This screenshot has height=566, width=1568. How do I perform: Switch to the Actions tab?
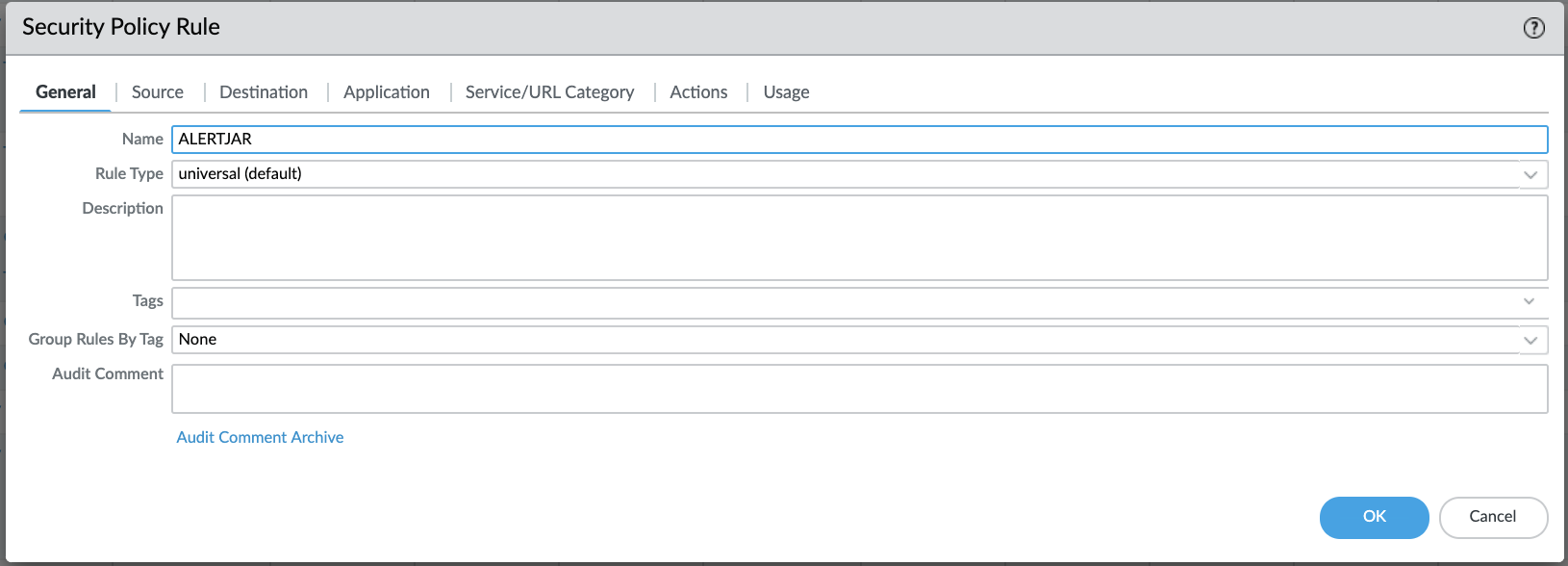698,92
